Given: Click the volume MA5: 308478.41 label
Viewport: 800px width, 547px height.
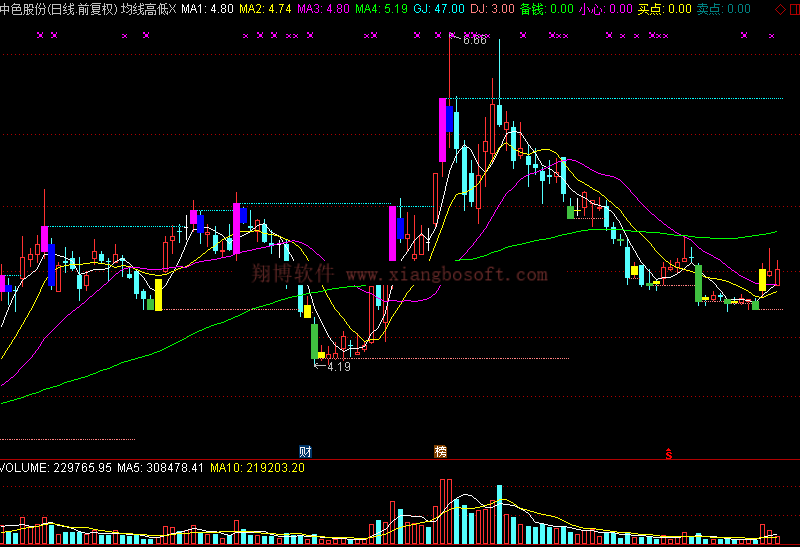Looking at the screenshot, I should click(160, 467).
